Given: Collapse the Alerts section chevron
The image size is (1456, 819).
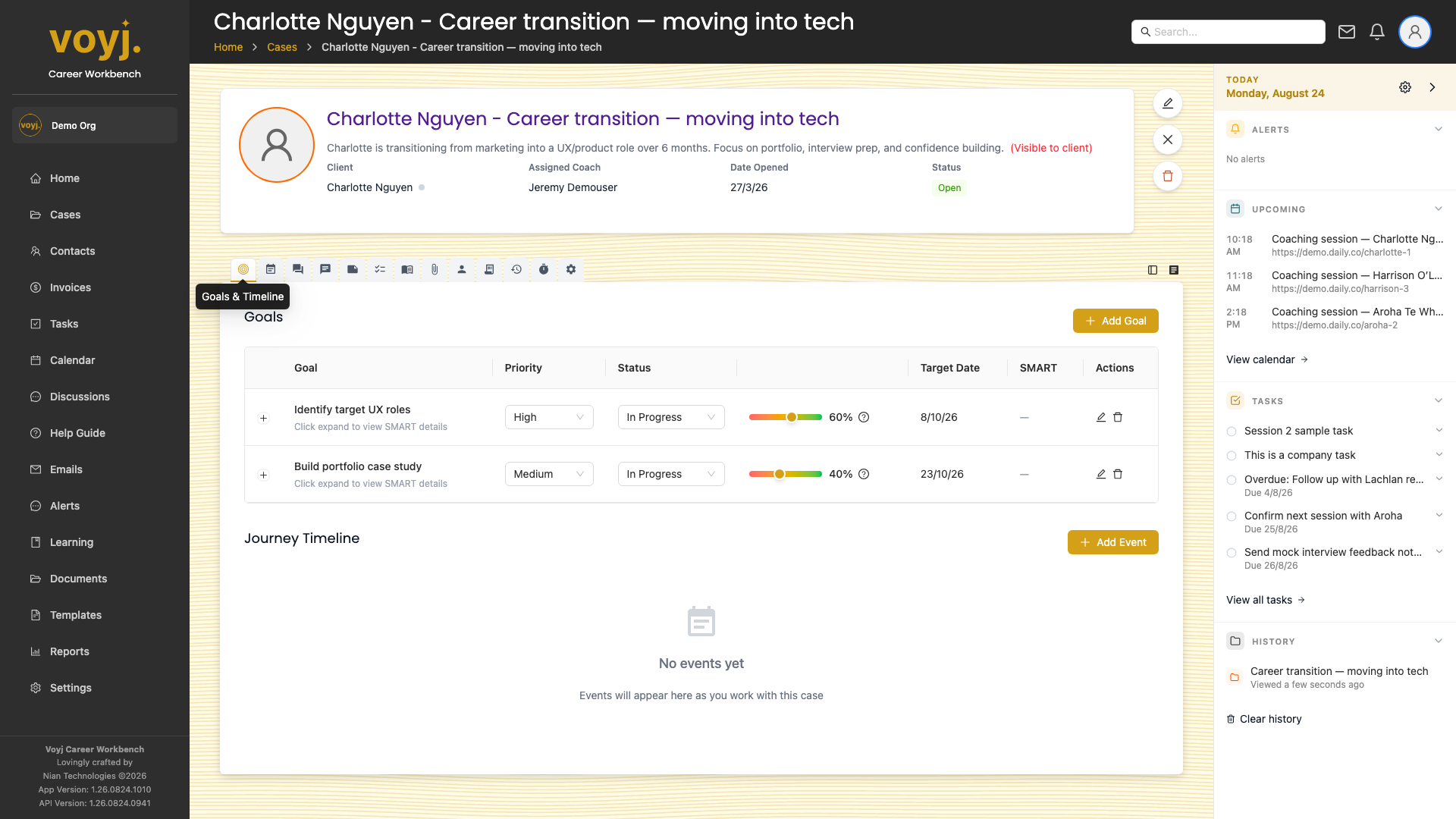Looking at the screenshot, I should 1439,129.
